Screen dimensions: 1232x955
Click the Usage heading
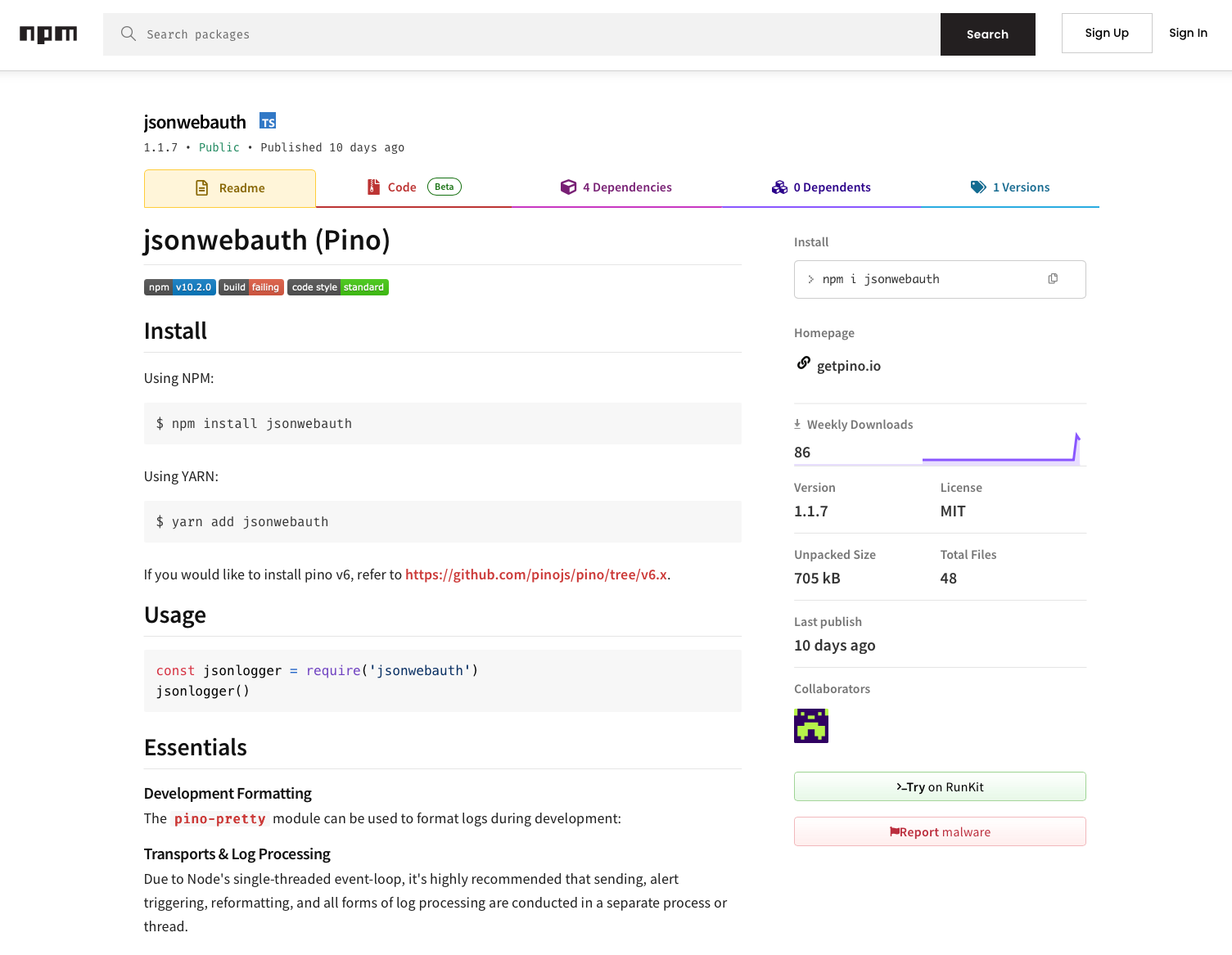click(x=175, y=615)
